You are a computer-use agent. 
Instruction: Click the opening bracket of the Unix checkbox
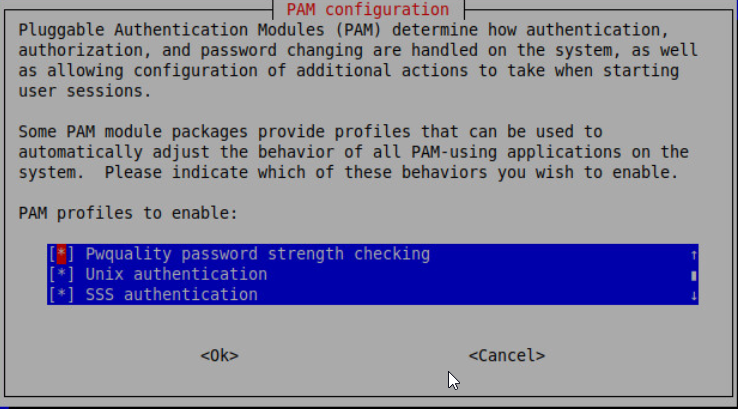click(52, 274)
